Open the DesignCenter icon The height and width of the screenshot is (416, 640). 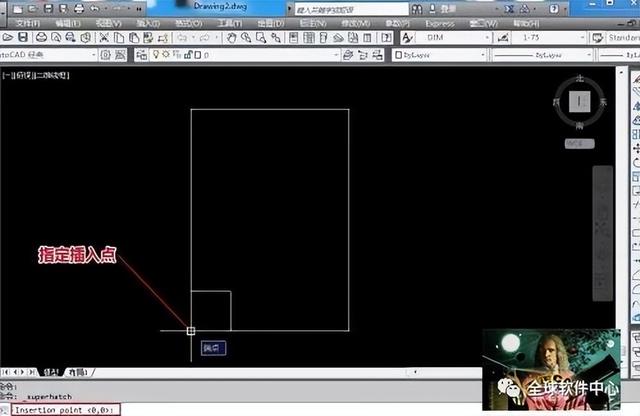[x=309, y=38]
